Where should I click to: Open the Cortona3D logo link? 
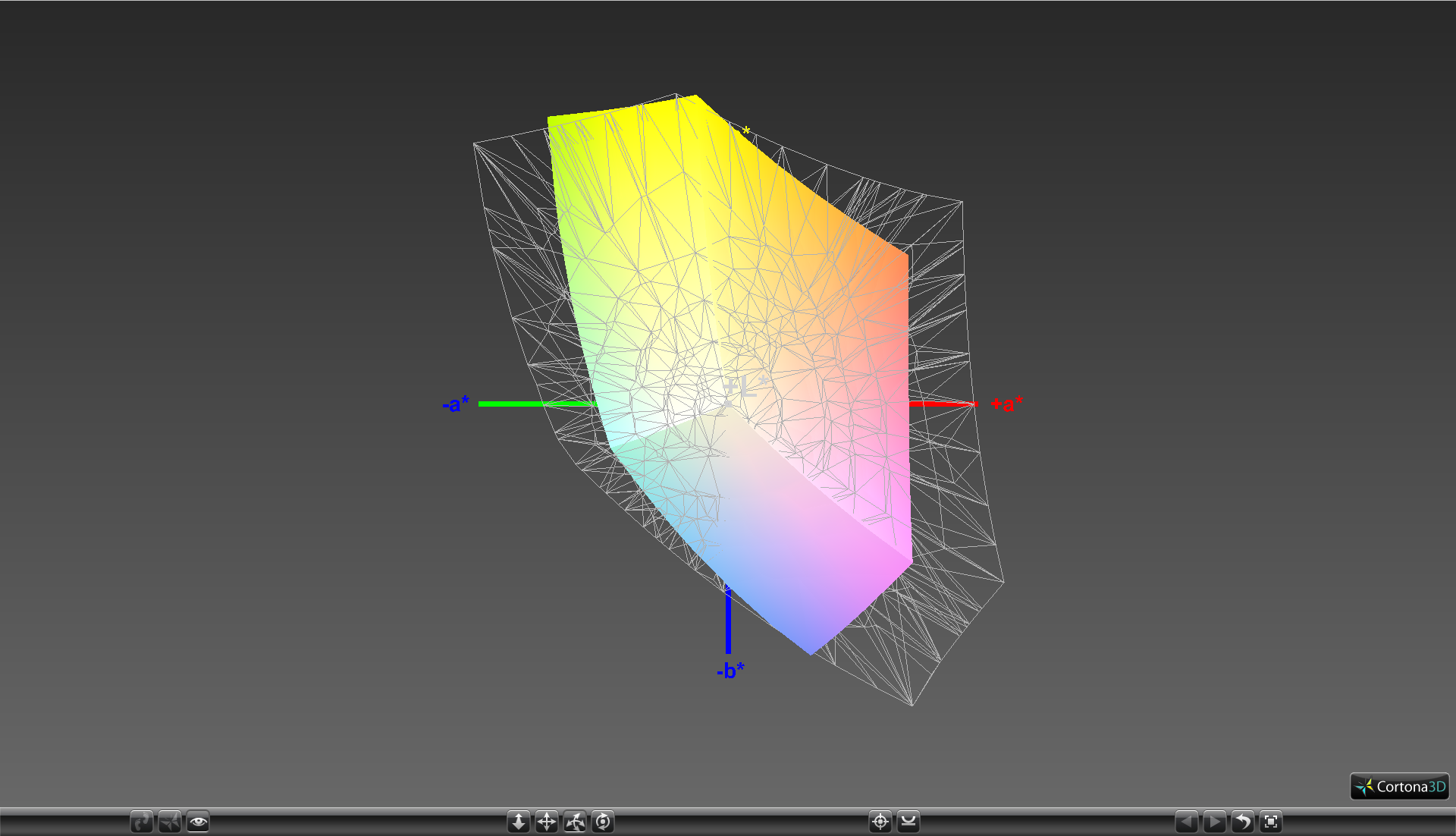tap(1400, 787)
